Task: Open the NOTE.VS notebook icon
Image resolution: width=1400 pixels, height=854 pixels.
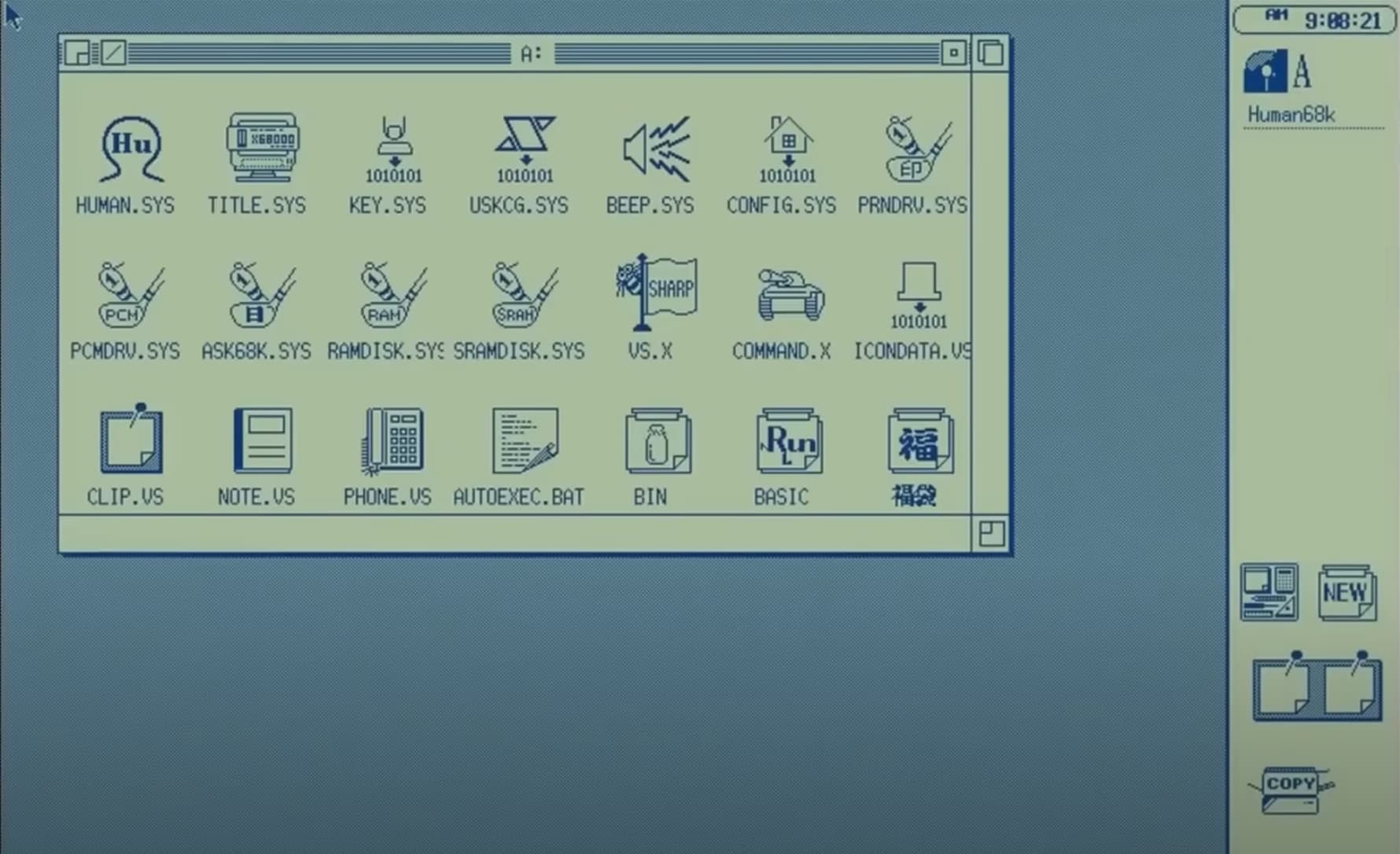Action: pos(263,440)
